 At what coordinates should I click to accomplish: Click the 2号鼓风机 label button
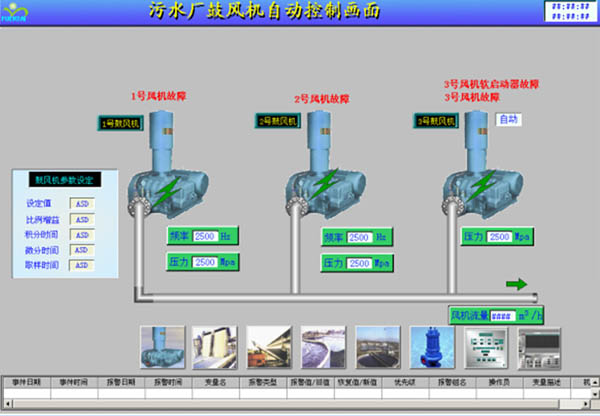(x=278, y=121)
